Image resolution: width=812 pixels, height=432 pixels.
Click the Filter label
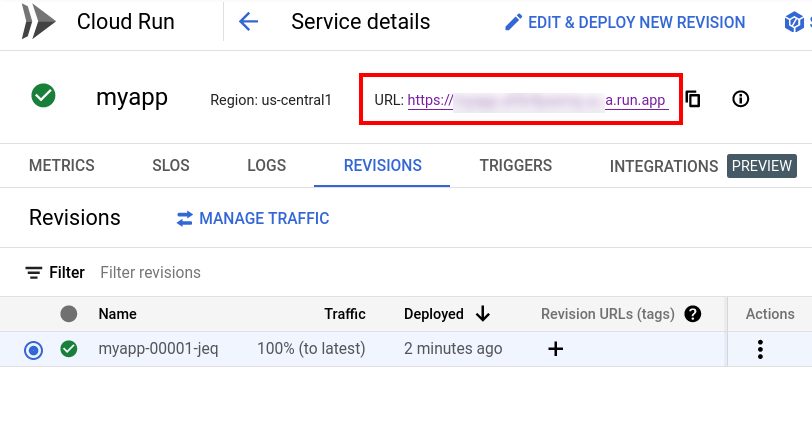point(67,272)
